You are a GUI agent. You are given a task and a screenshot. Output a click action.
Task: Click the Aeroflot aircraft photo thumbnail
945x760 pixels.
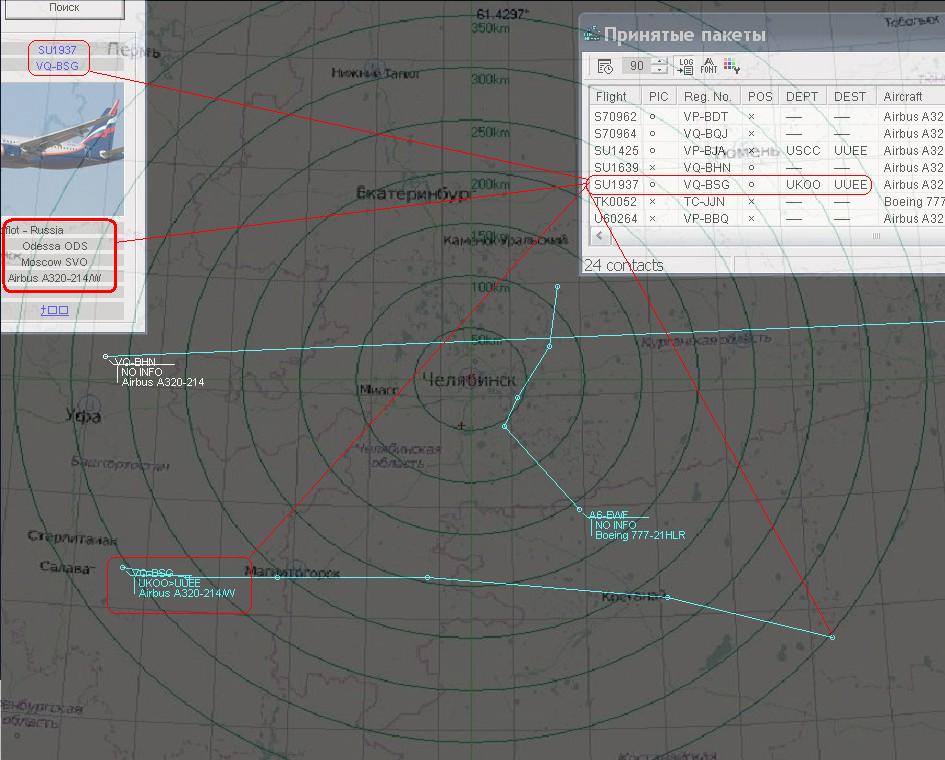pos(64,148)
